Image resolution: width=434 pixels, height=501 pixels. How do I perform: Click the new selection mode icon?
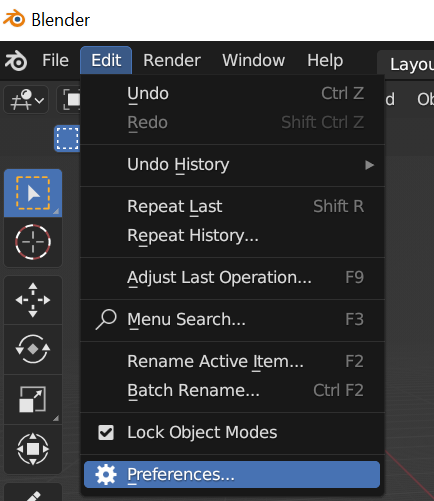68,138
